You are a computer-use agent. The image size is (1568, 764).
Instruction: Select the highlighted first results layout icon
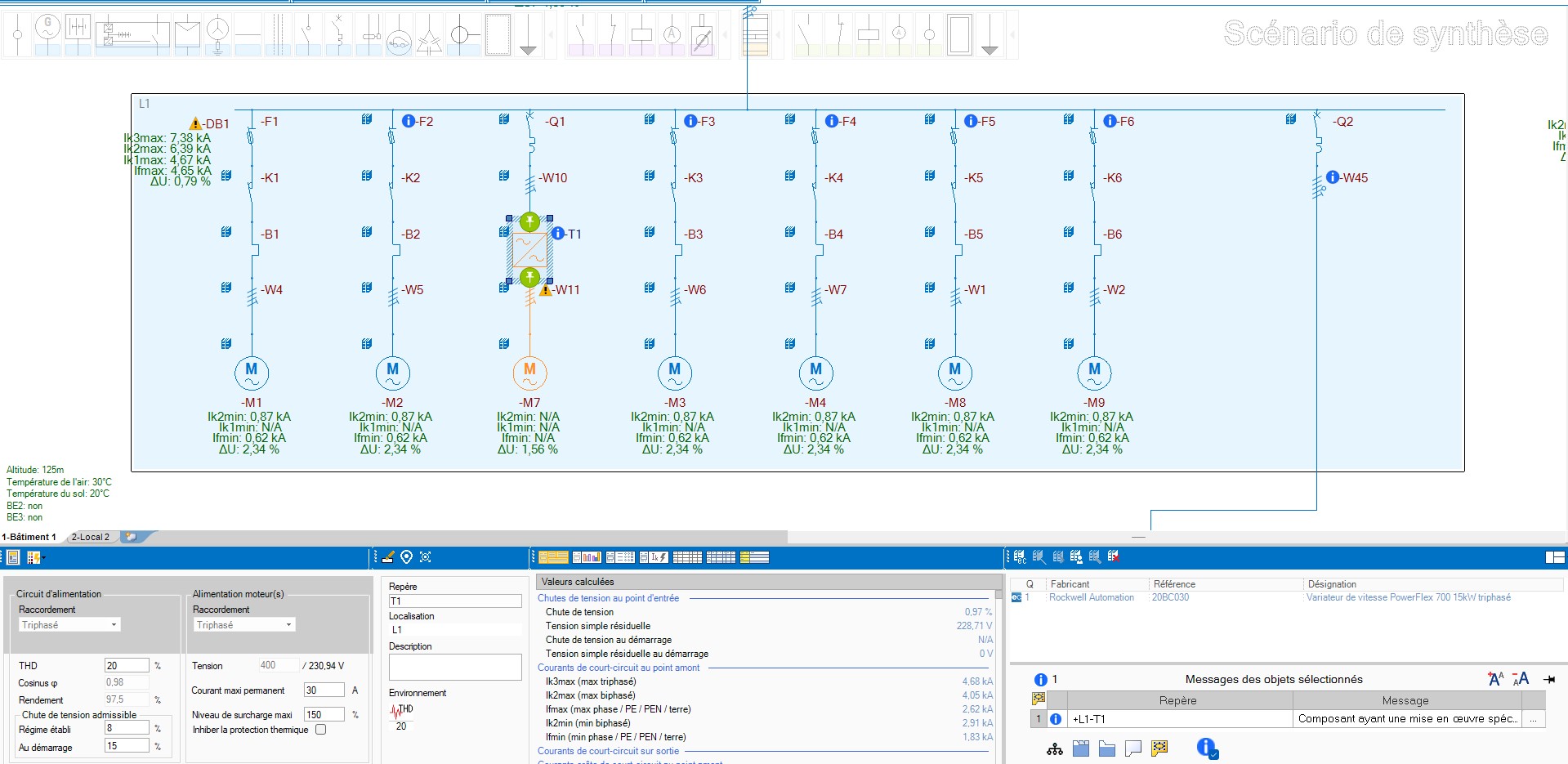pos(553,557)
